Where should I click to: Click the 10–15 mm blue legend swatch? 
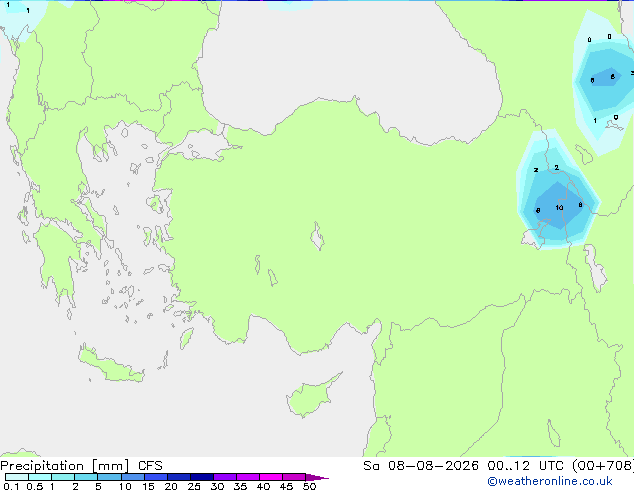pyautogui.click(x=132, y=477)
